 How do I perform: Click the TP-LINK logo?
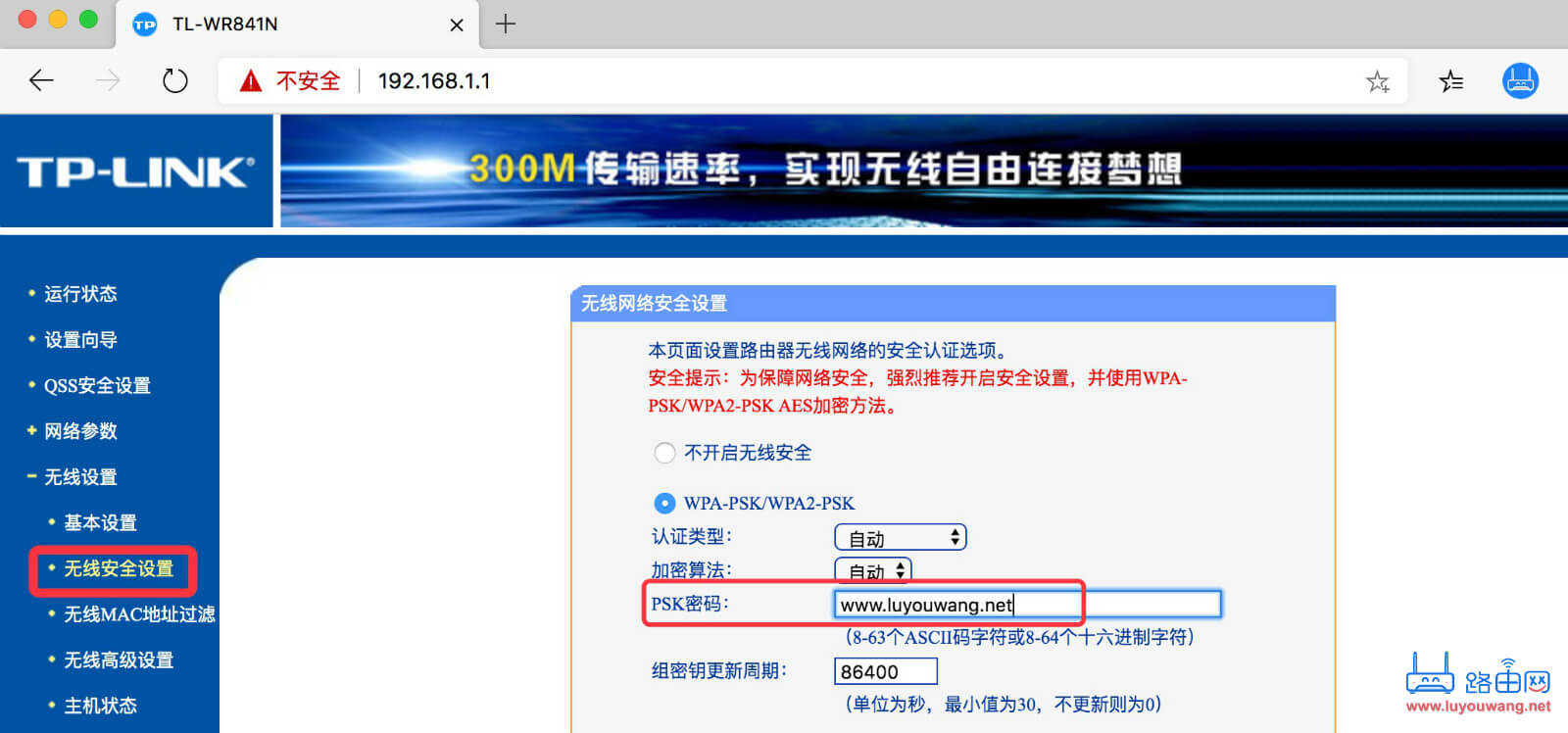pyautogui.click(x=135, y=171)
